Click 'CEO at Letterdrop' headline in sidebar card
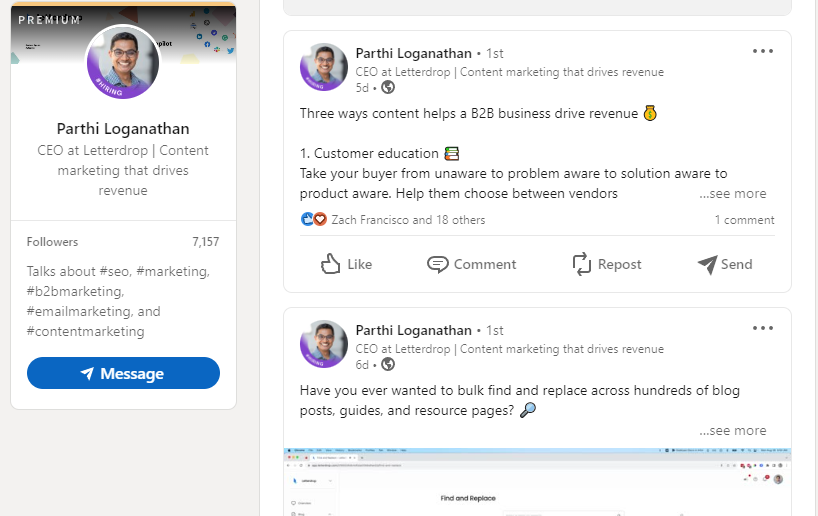This screenshot has width=818, height=516. (123, 171)
